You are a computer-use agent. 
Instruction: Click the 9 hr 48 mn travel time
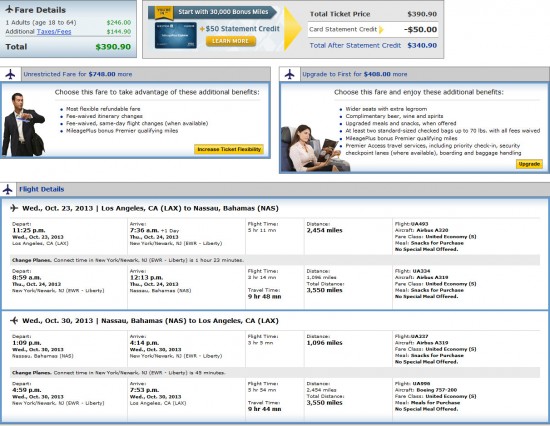click(x=264, y=297)
